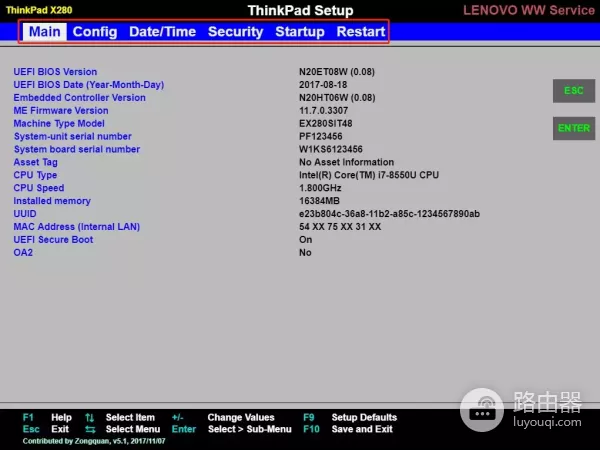Click the ME Firmware Version label

pos(61,111)
